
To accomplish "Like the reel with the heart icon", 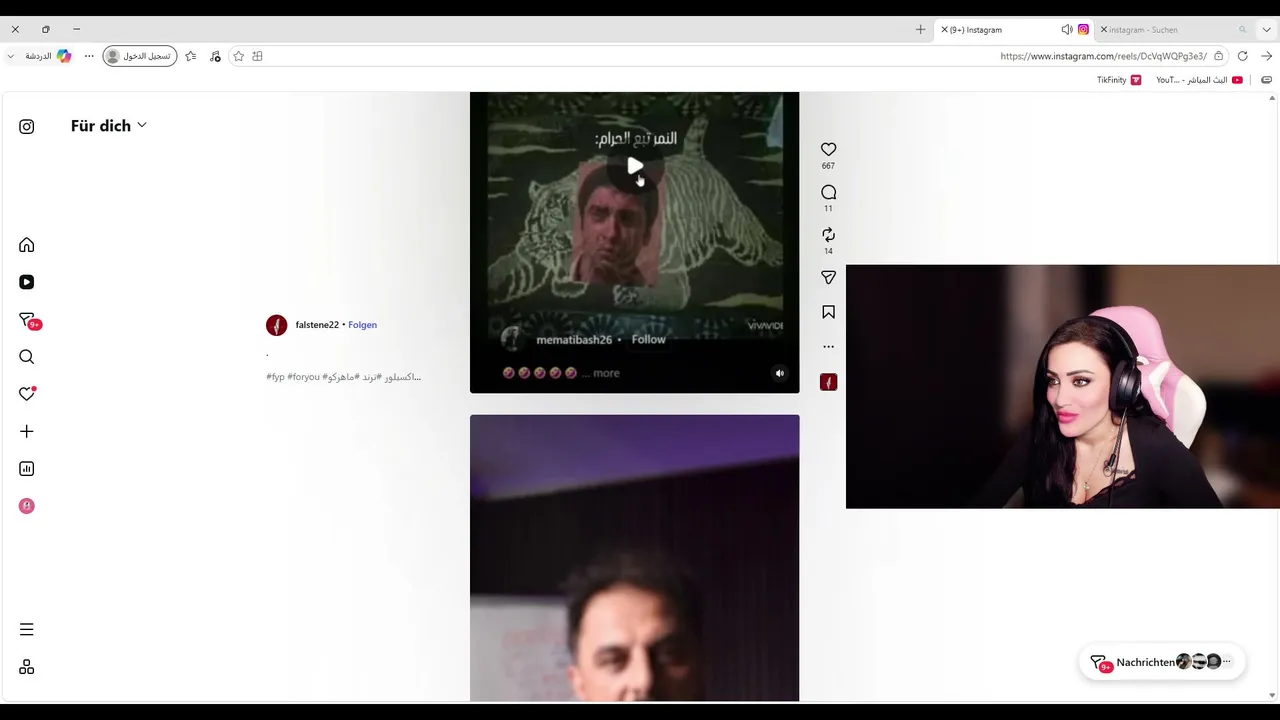I will point(828,150).
